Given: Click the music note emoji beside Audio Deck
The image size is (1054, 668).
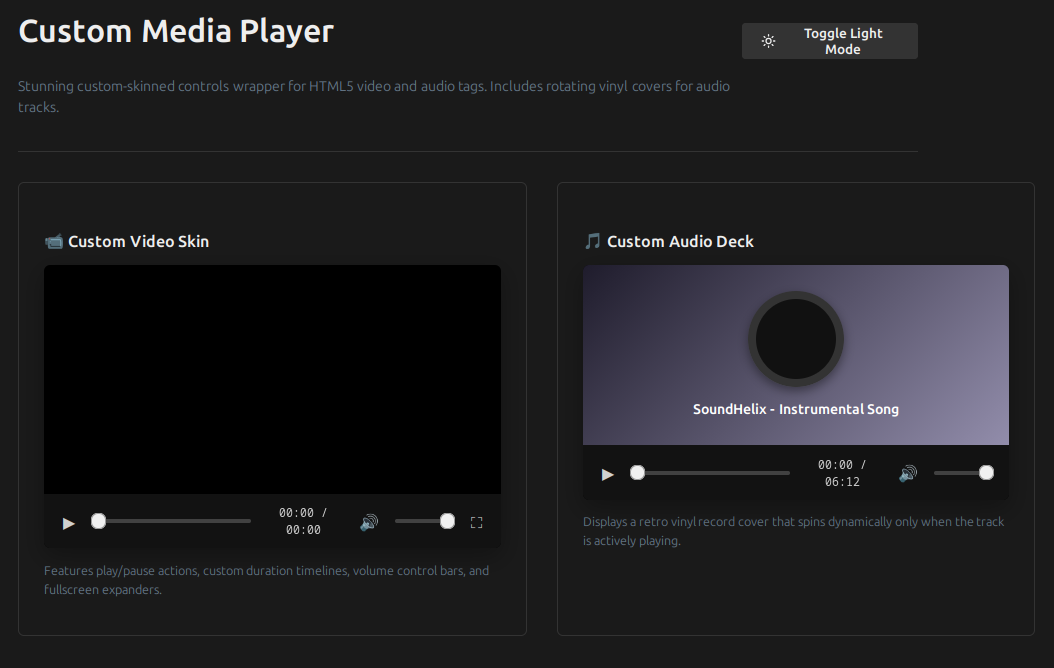Looking at the screenshot, I should [592, 241].
